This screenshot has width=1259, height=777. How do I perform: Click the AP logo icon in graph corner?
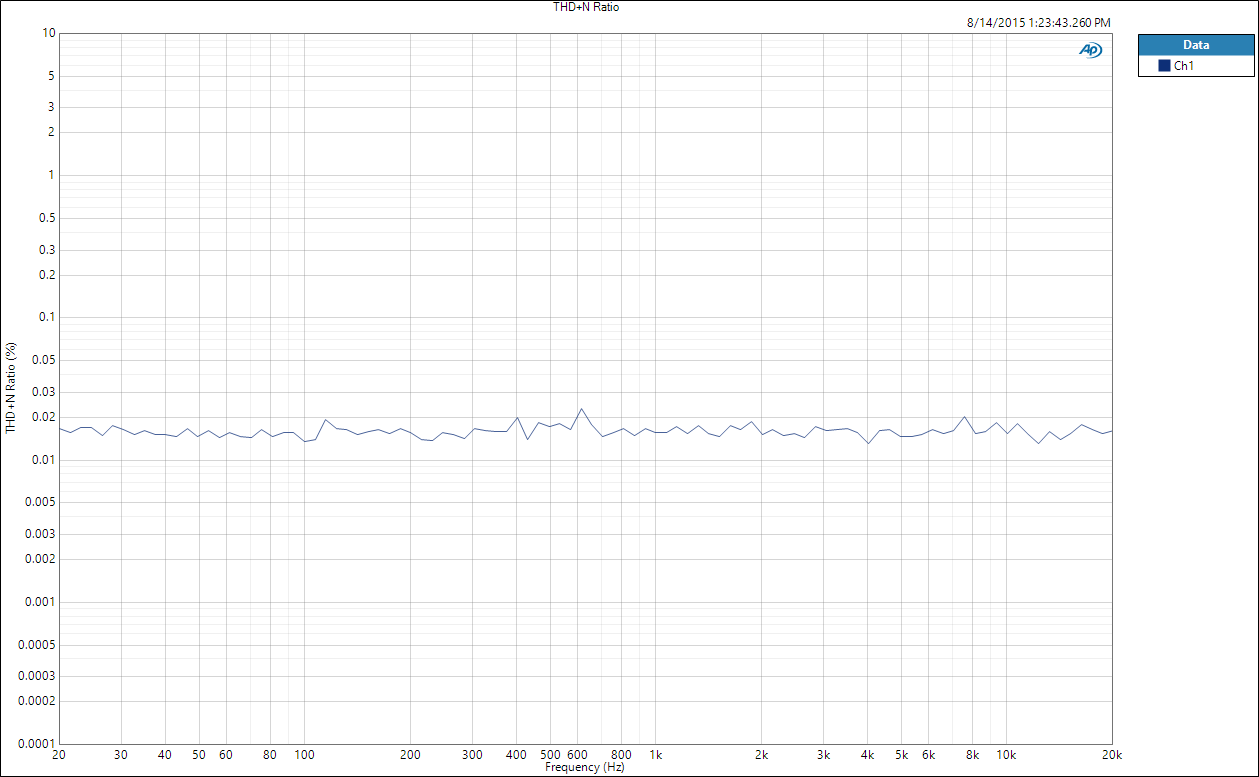click(1089, 50)
